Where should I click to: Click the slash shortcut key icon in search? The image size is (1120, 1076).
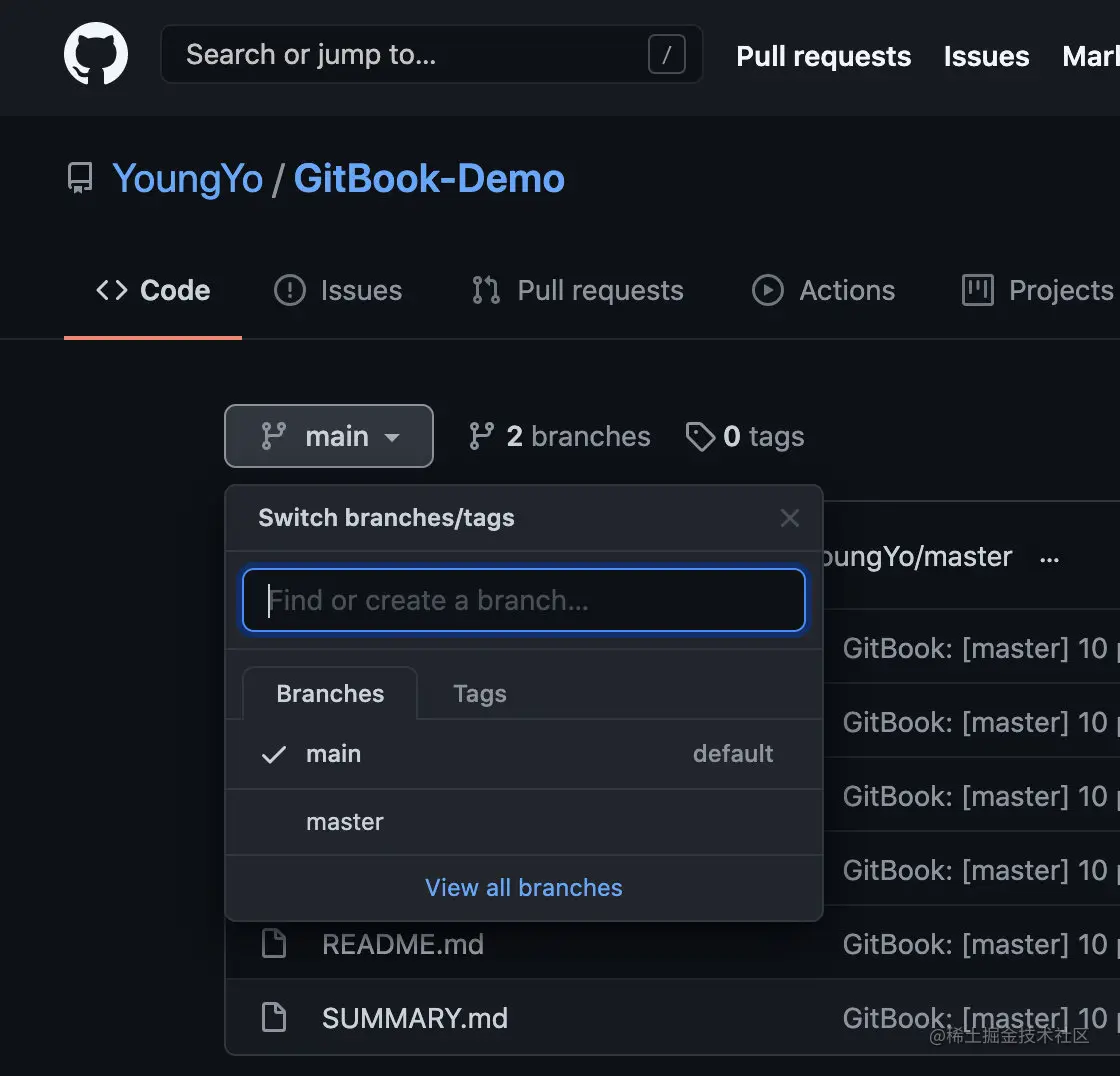coord(666,54)
